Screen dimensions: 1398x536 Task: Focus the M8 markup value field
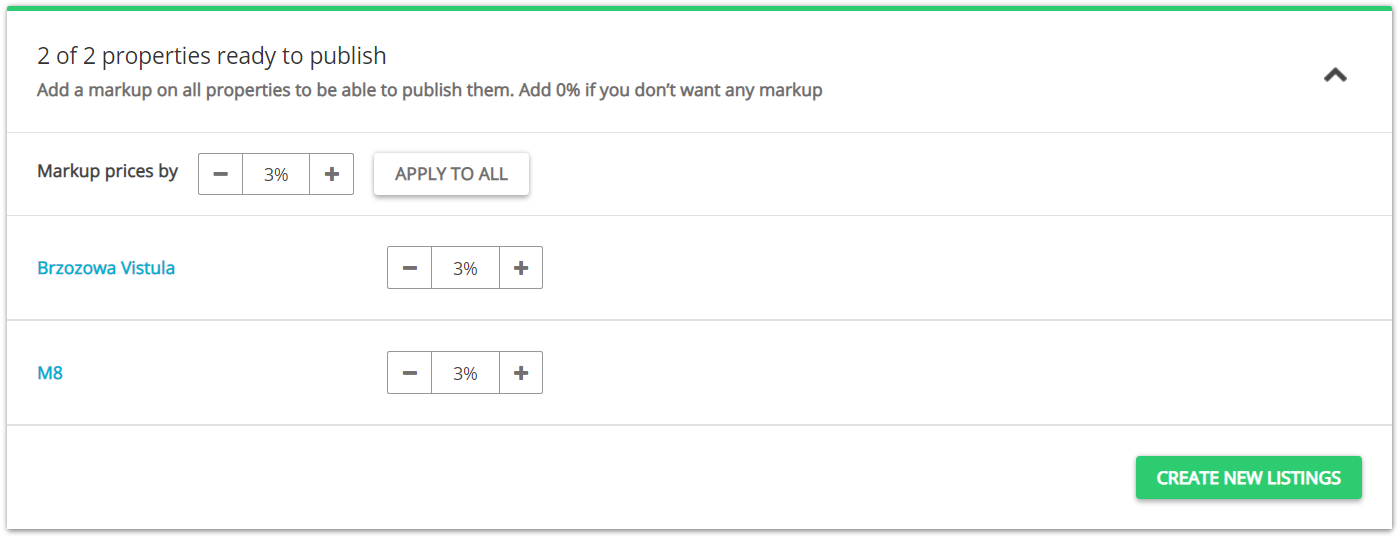point(465,373)
